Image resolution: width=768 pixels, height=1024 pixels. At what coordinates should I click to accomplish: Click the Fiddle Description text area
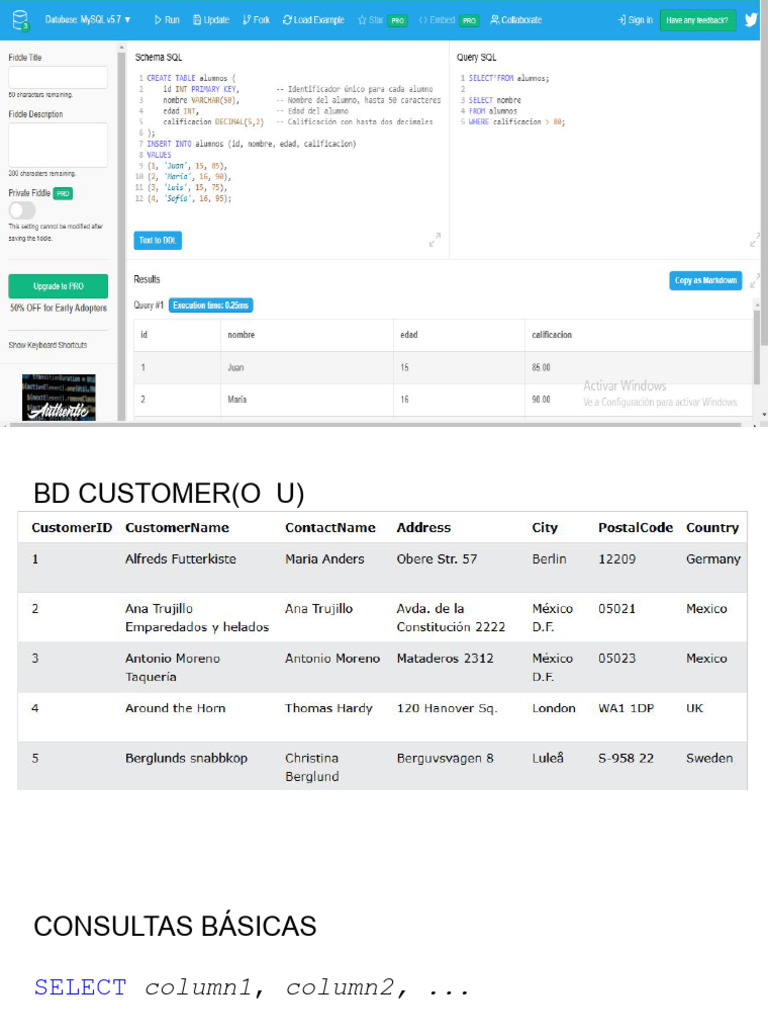[x=58, y=145]
